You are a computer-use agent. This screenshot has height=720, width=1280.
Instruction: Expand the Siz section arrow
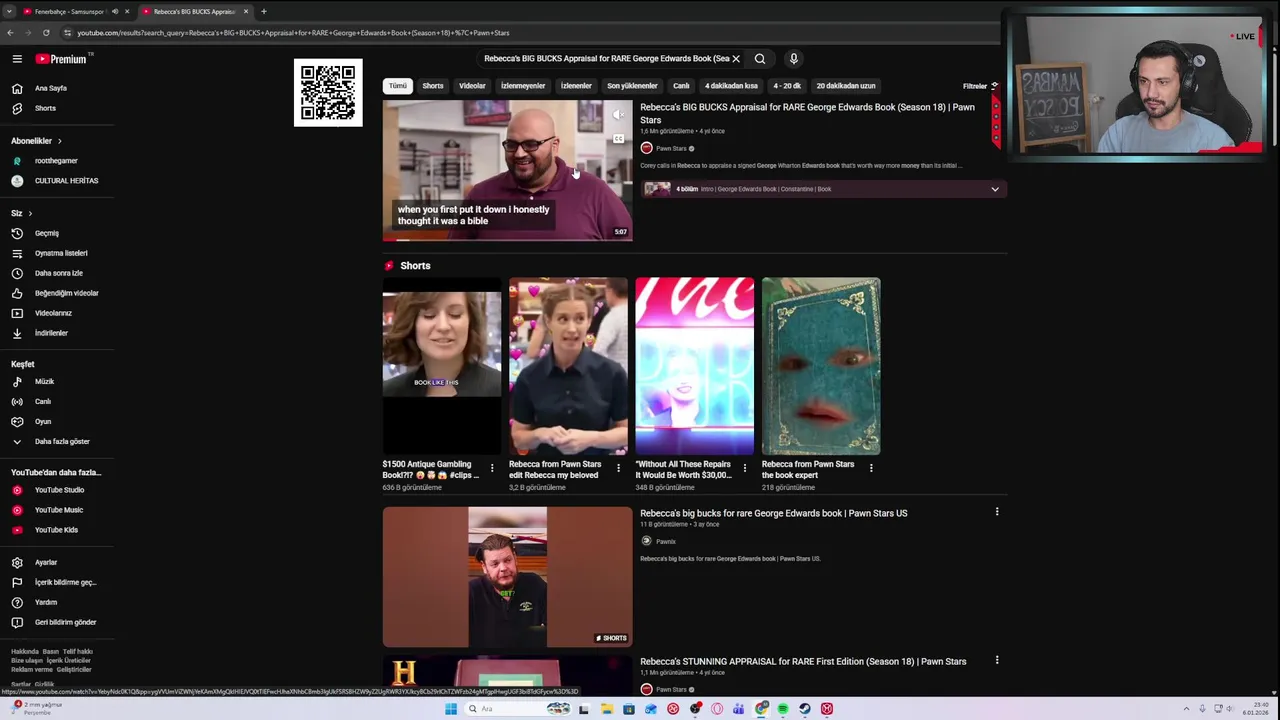click(x=30, y=213)
